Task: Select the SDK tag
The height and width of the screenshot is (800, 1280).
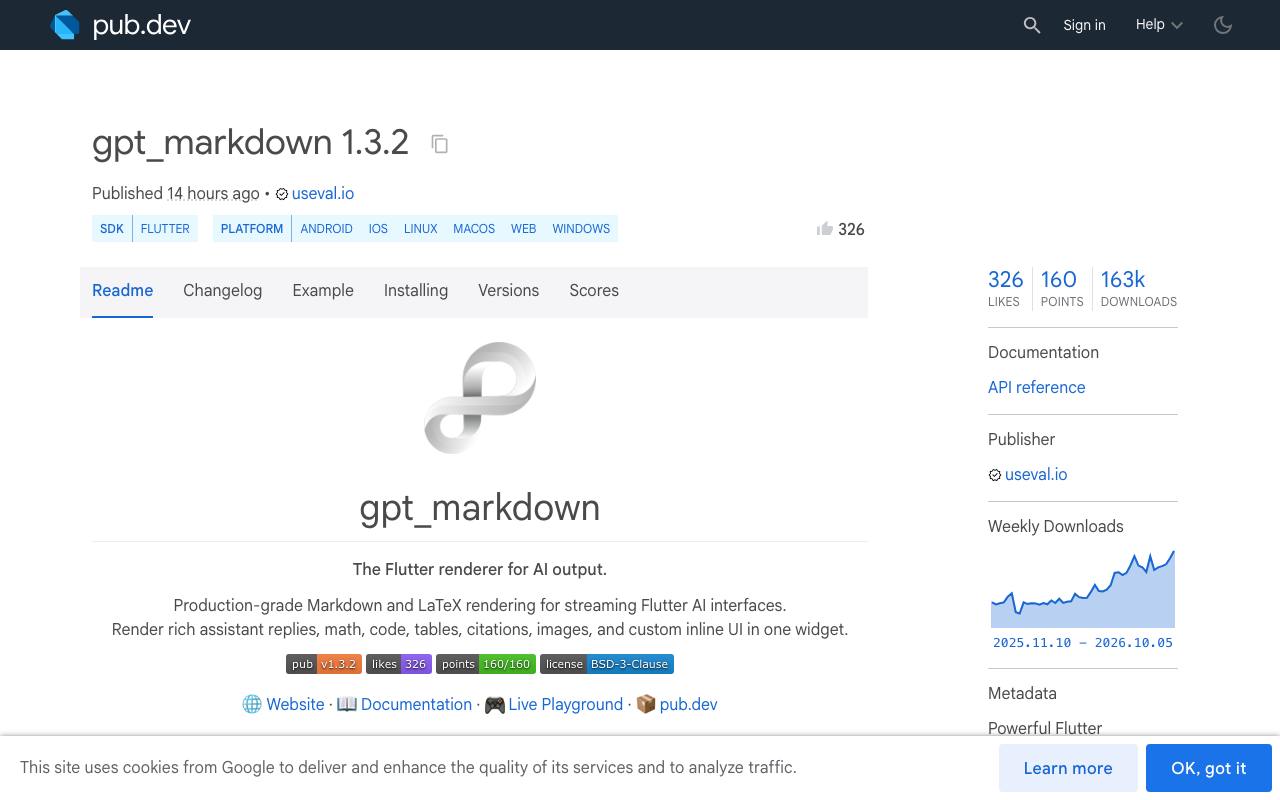Action: (112, 229)
